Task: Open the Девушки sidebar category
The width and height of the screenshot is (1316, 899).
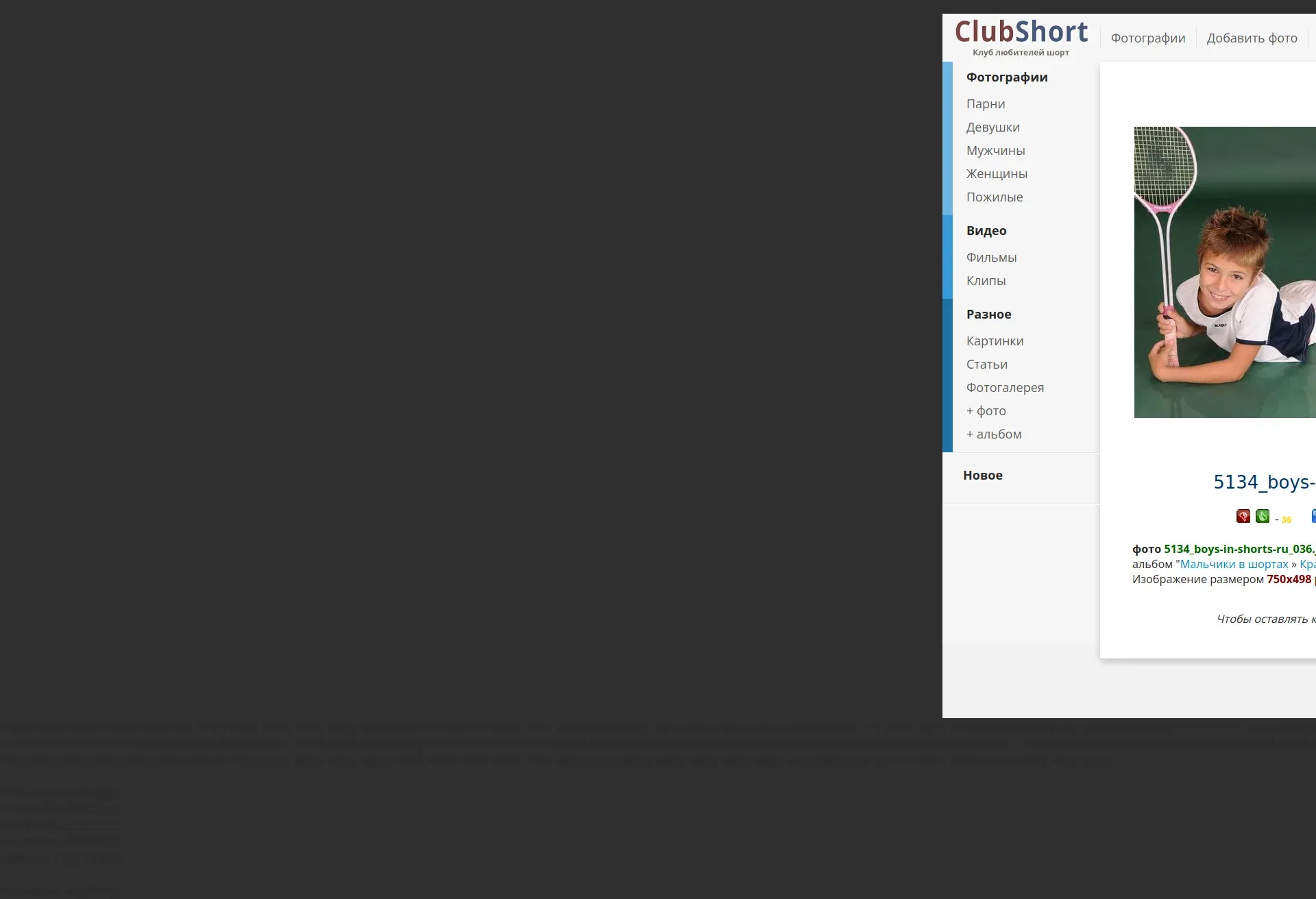Action: pyautogui.click(x=992, y=127)
